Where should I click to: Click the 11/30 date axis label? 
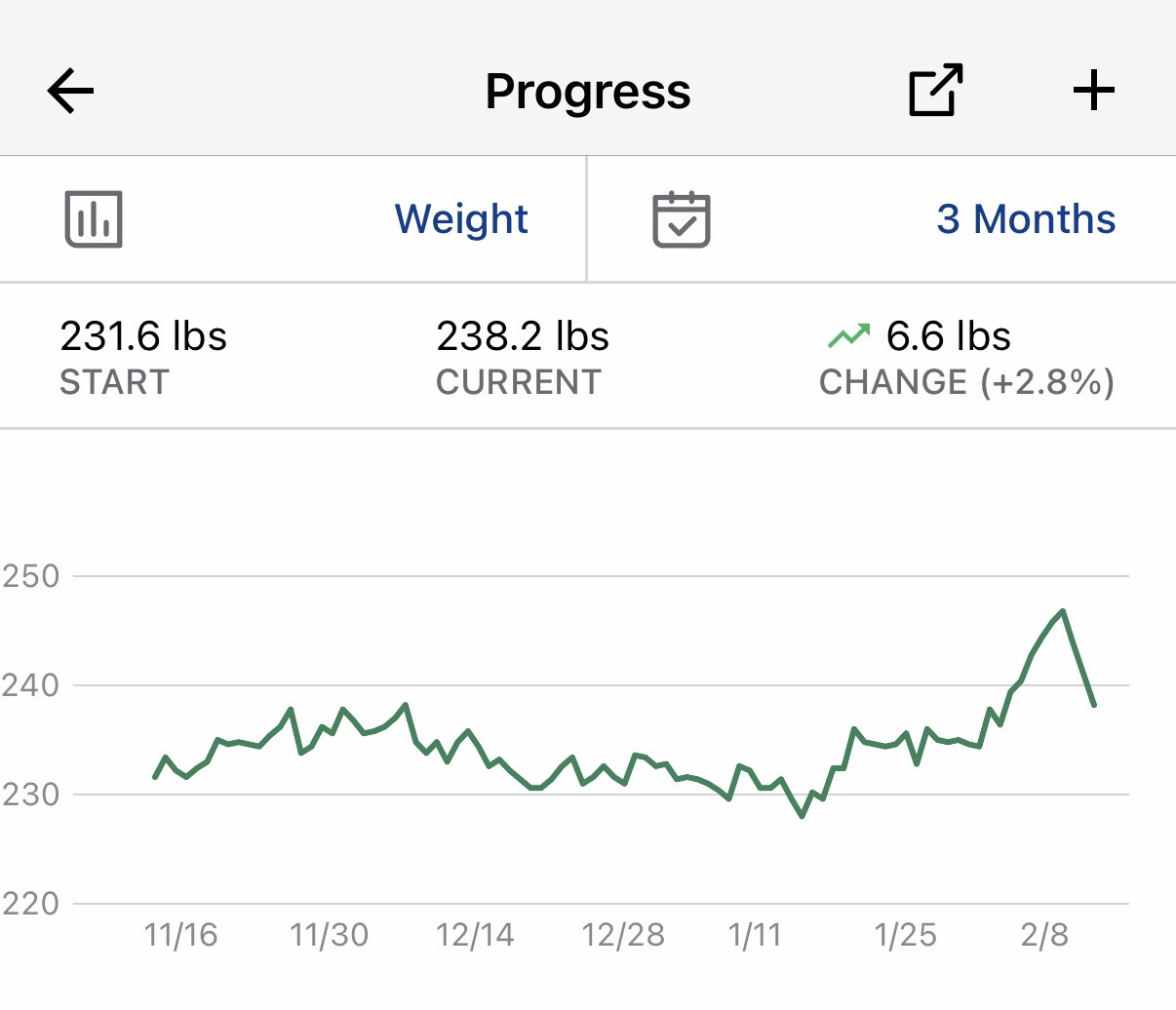click(x=329, y=935)
